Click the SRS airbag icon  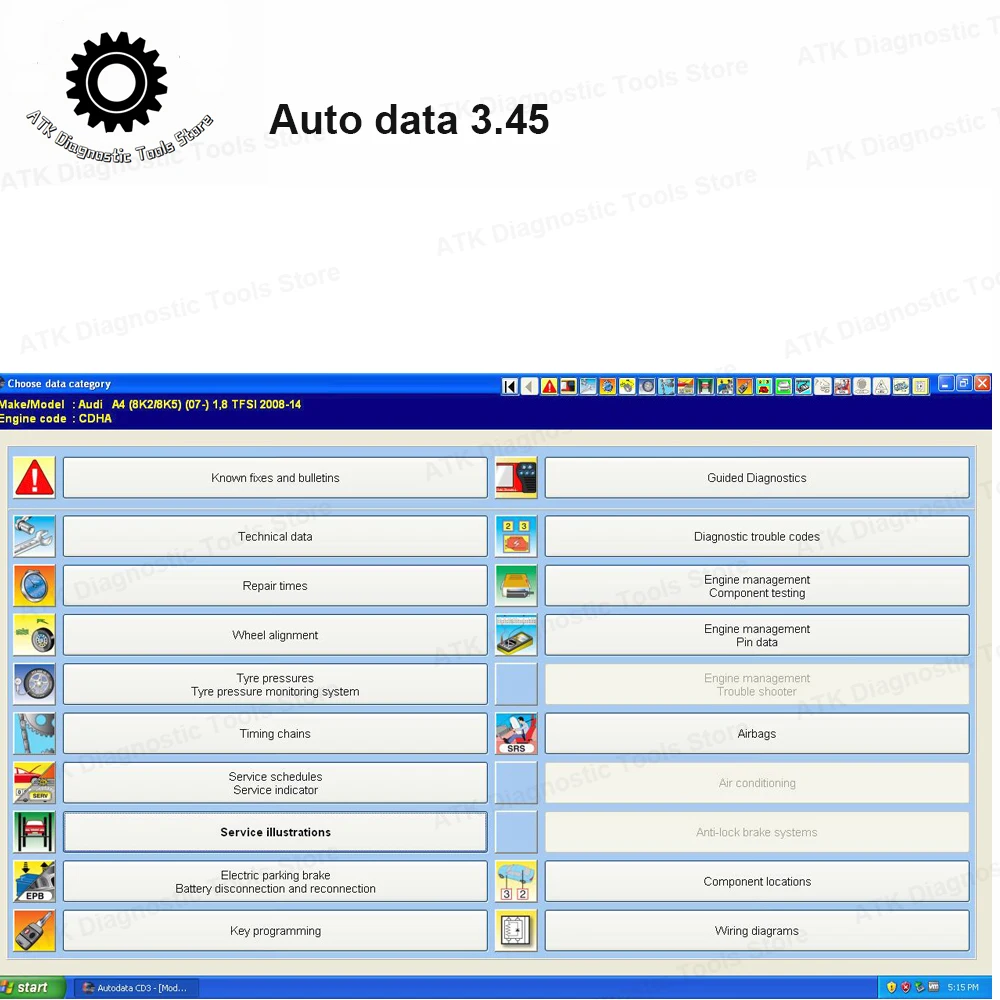[x=516, y=734]
